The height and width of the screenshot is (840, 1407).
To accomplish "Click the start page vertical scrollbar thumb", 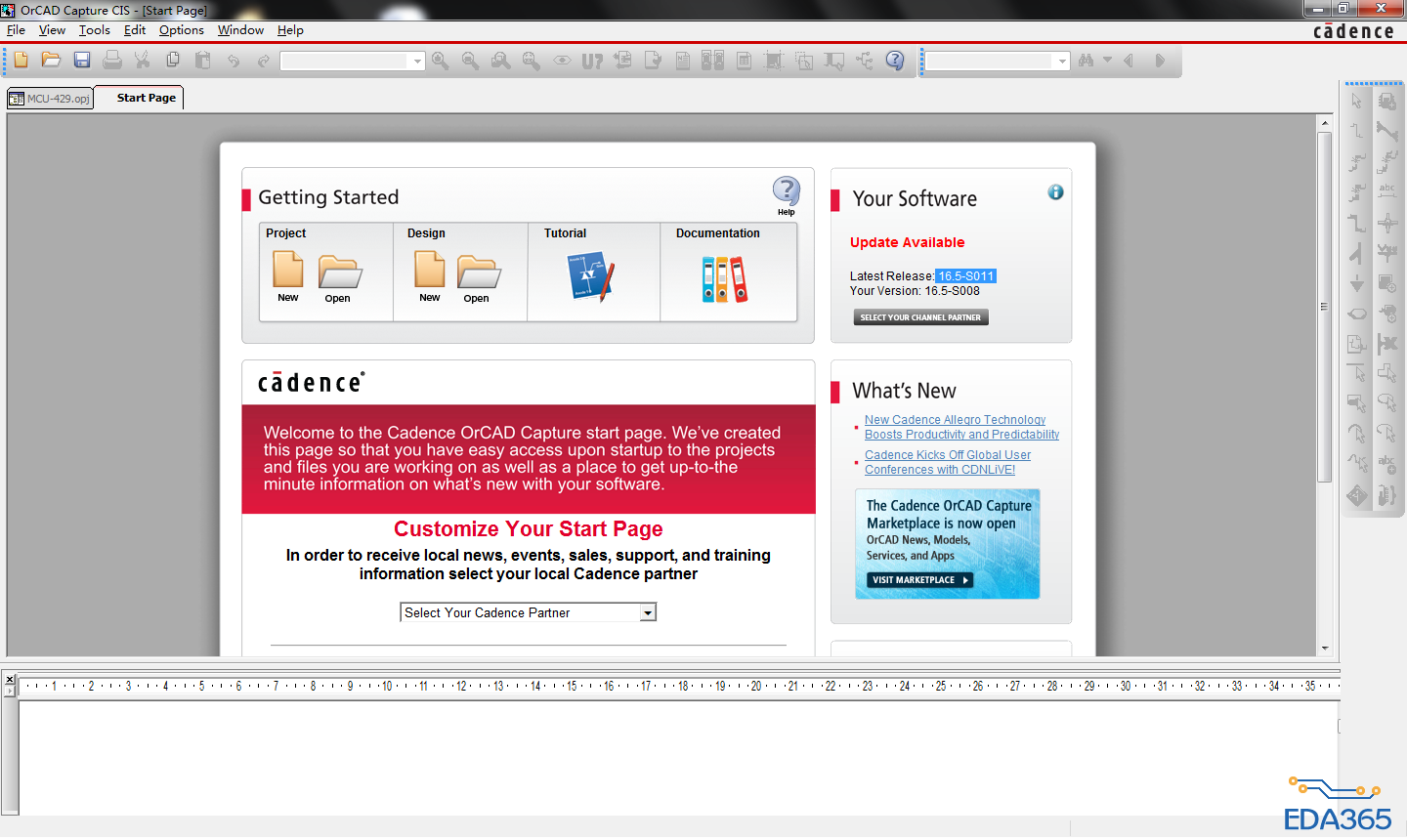I will (1325, 307).
